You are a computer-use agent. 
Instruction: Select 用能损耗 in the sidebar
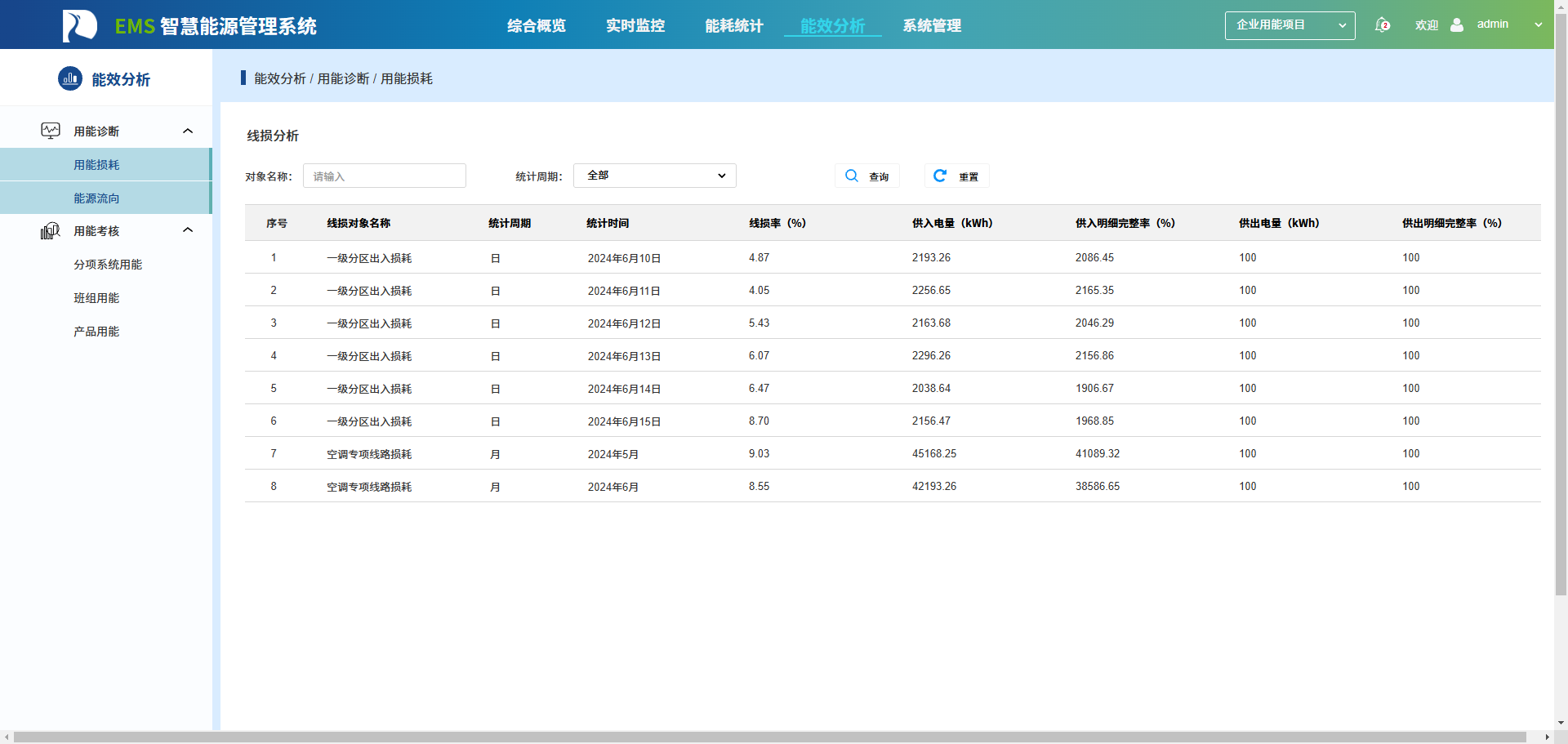[105, 164]
